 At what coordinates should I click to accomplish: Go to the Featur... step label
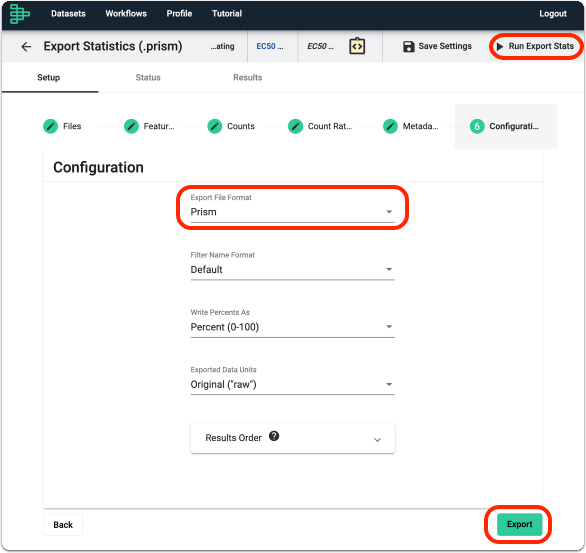tap(159, 126)
